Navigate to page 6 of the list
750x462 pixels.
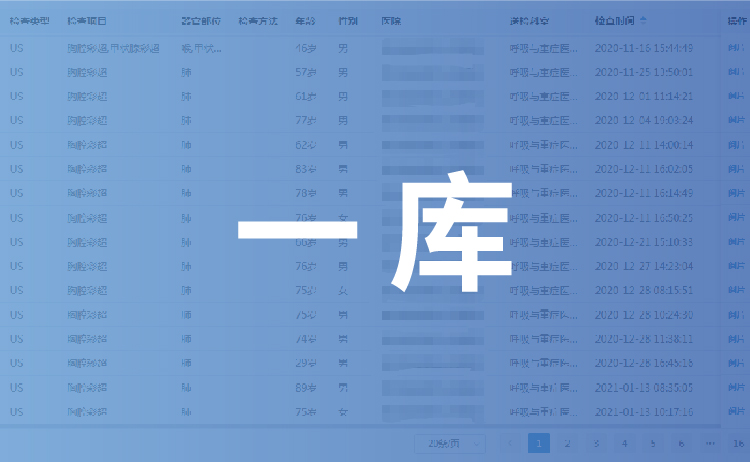(681, 443)
